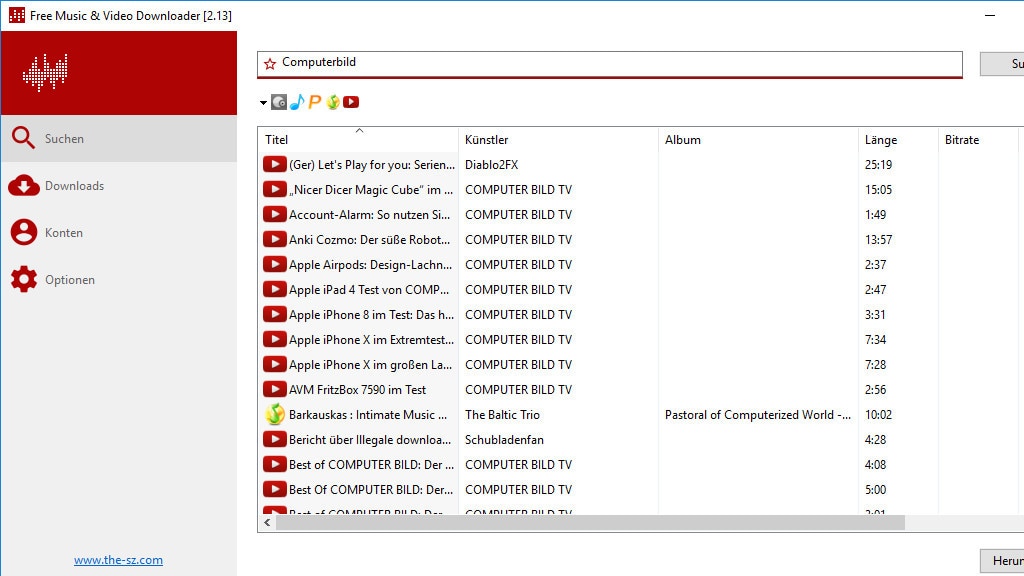Click YouTube icon of Apple iPad 4 row
Screen dimensions: 1024x576
pyautogui.click(x=274, y=289)
